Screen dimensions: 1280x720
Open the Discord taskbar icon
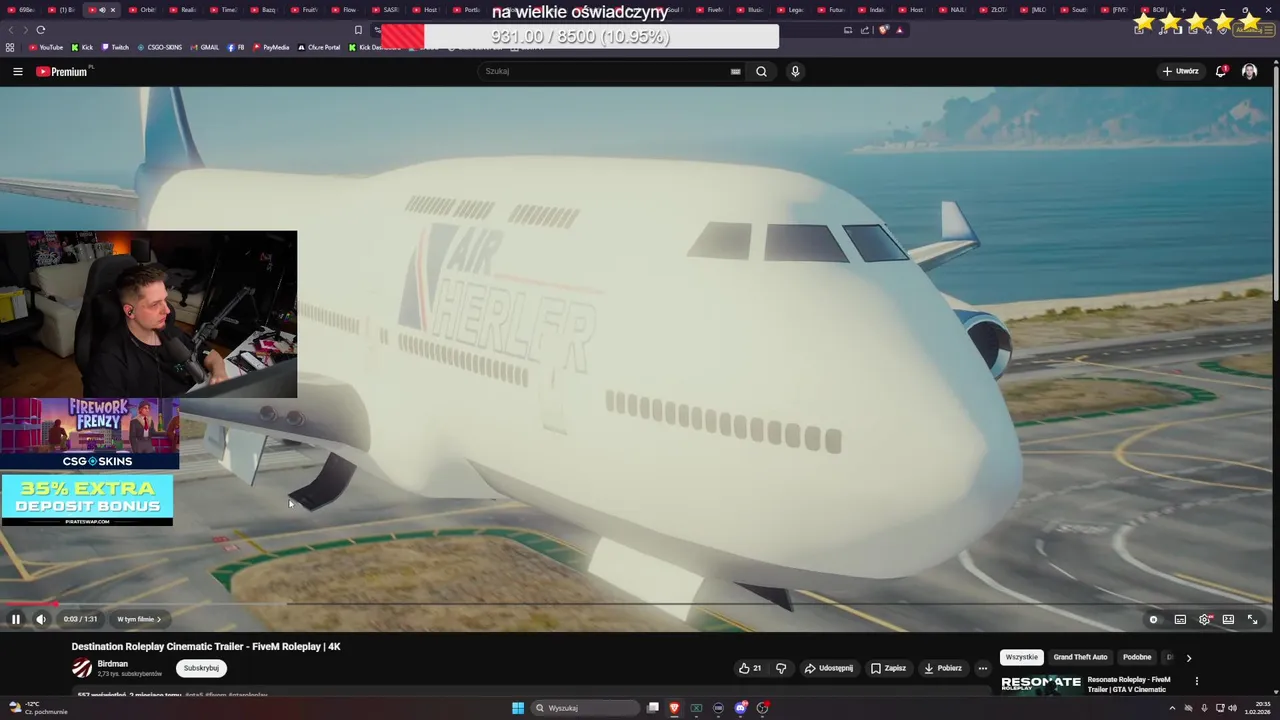click(740, 708)
